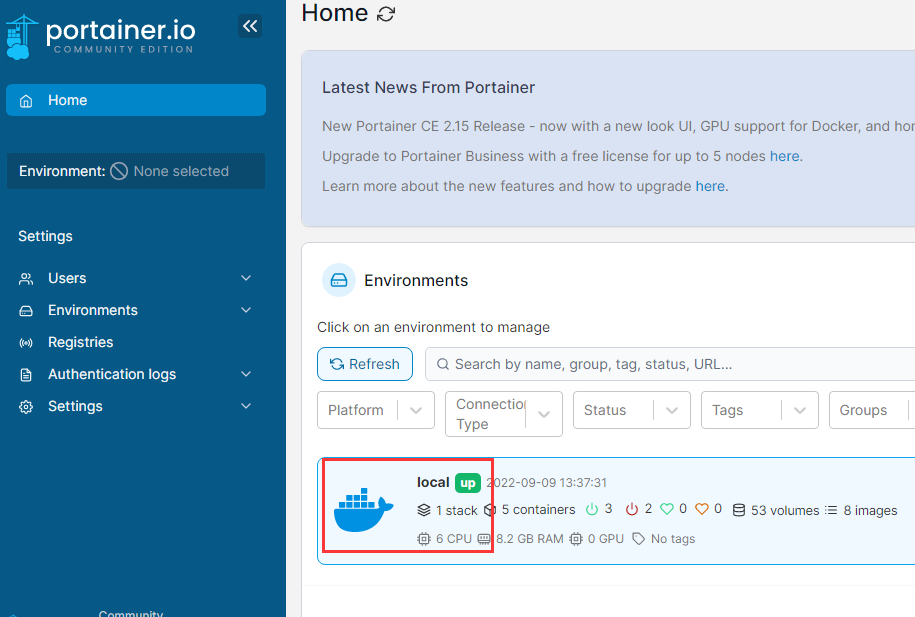Click the '6 CPU' value
This screenshot has width=915, height=617.
tap(454, 539)
